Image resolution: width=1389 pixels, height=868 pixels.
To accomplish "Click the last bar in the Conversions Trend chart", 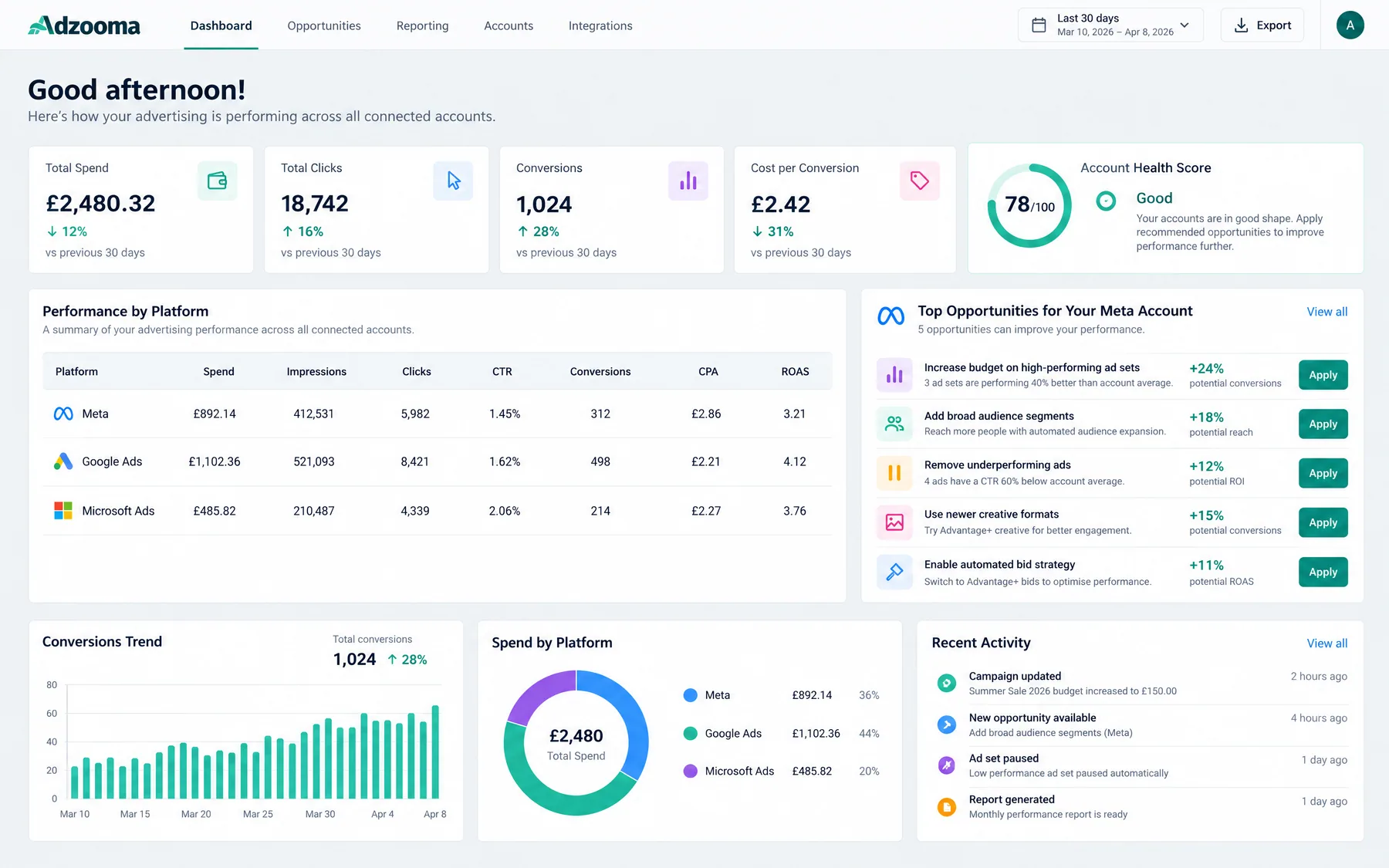I will (x=435, y=752).
